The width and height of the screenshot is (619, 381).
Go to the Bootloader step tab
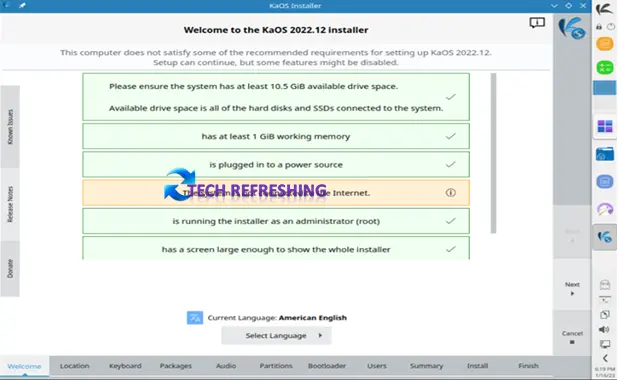327,366
